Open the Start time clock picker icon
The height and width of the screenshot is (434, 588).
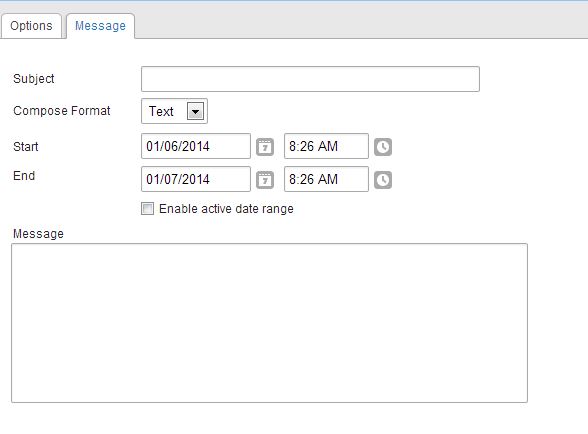382,147
